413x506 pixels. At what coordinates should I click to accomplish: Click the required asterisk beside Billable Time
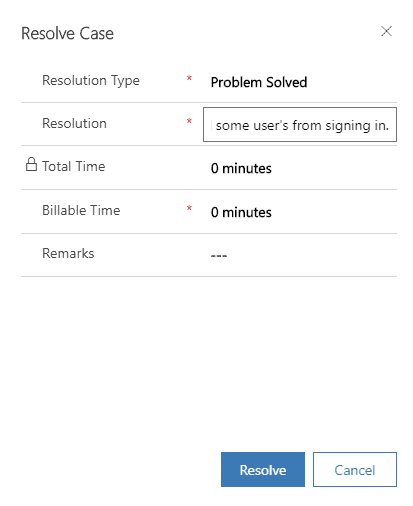pyautogui.click(x=189, y=208)
